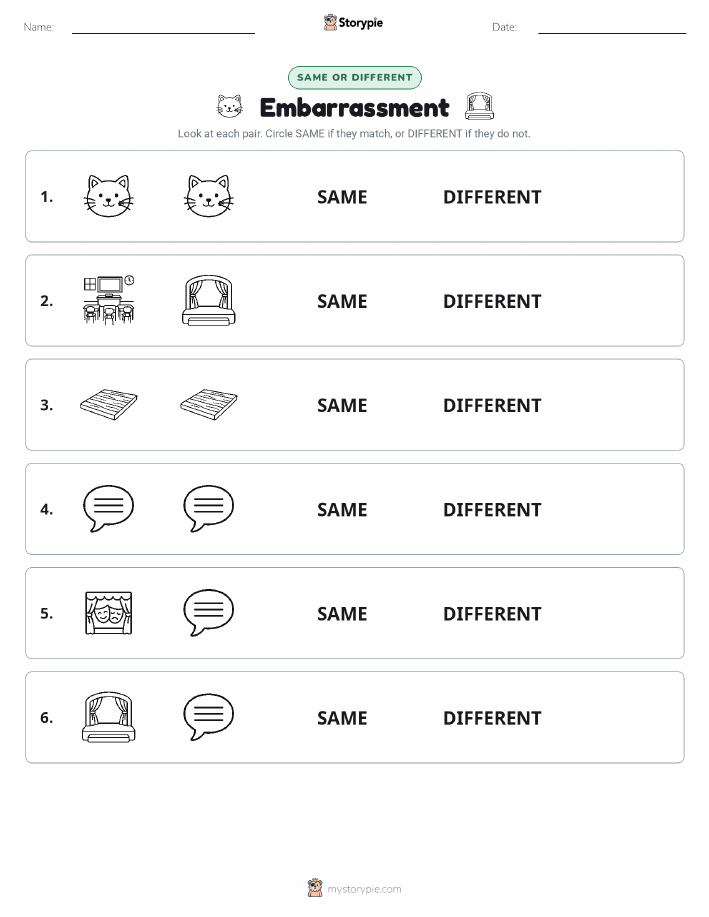Choose DIFFERENT for pair 5
The height and width of the screenshot is (917, 709).
tap(492, 613)
